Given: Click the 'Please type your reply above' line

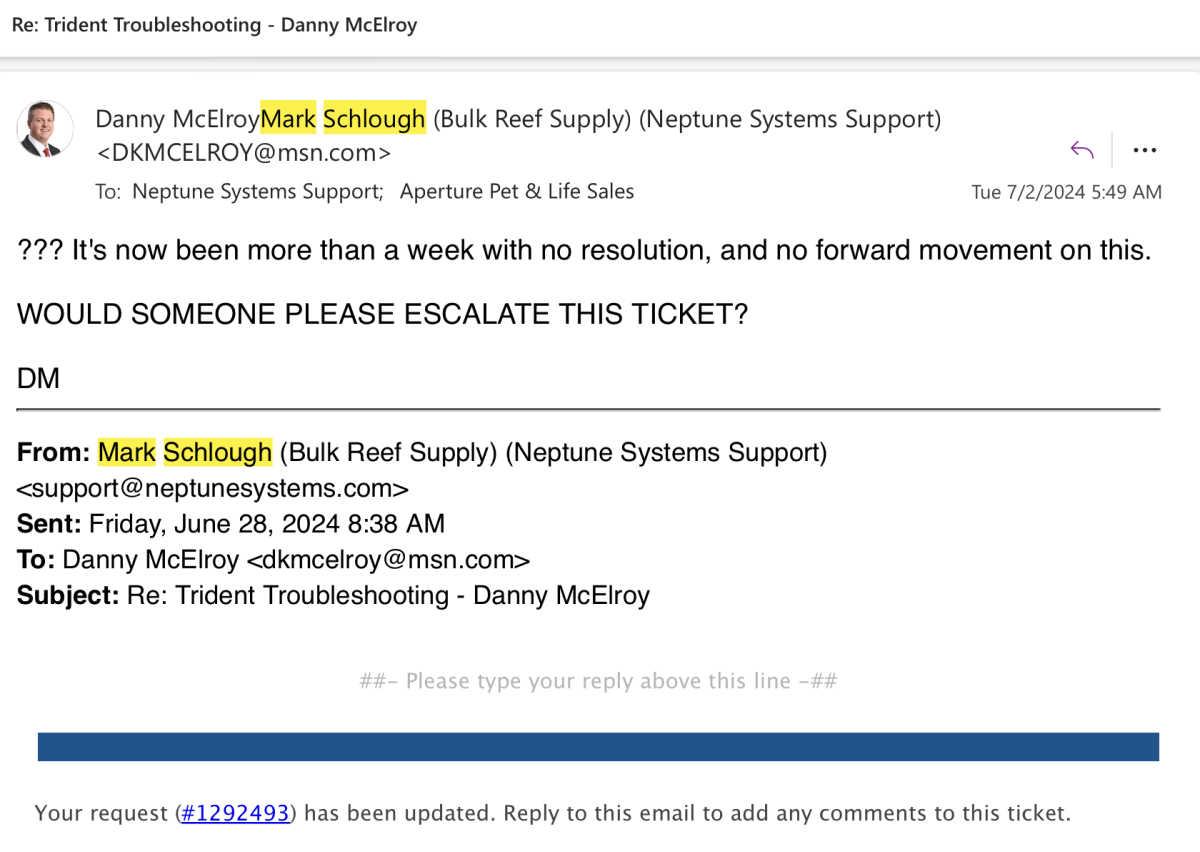Looking at the screenshot, I should click(x=598, y=682).
